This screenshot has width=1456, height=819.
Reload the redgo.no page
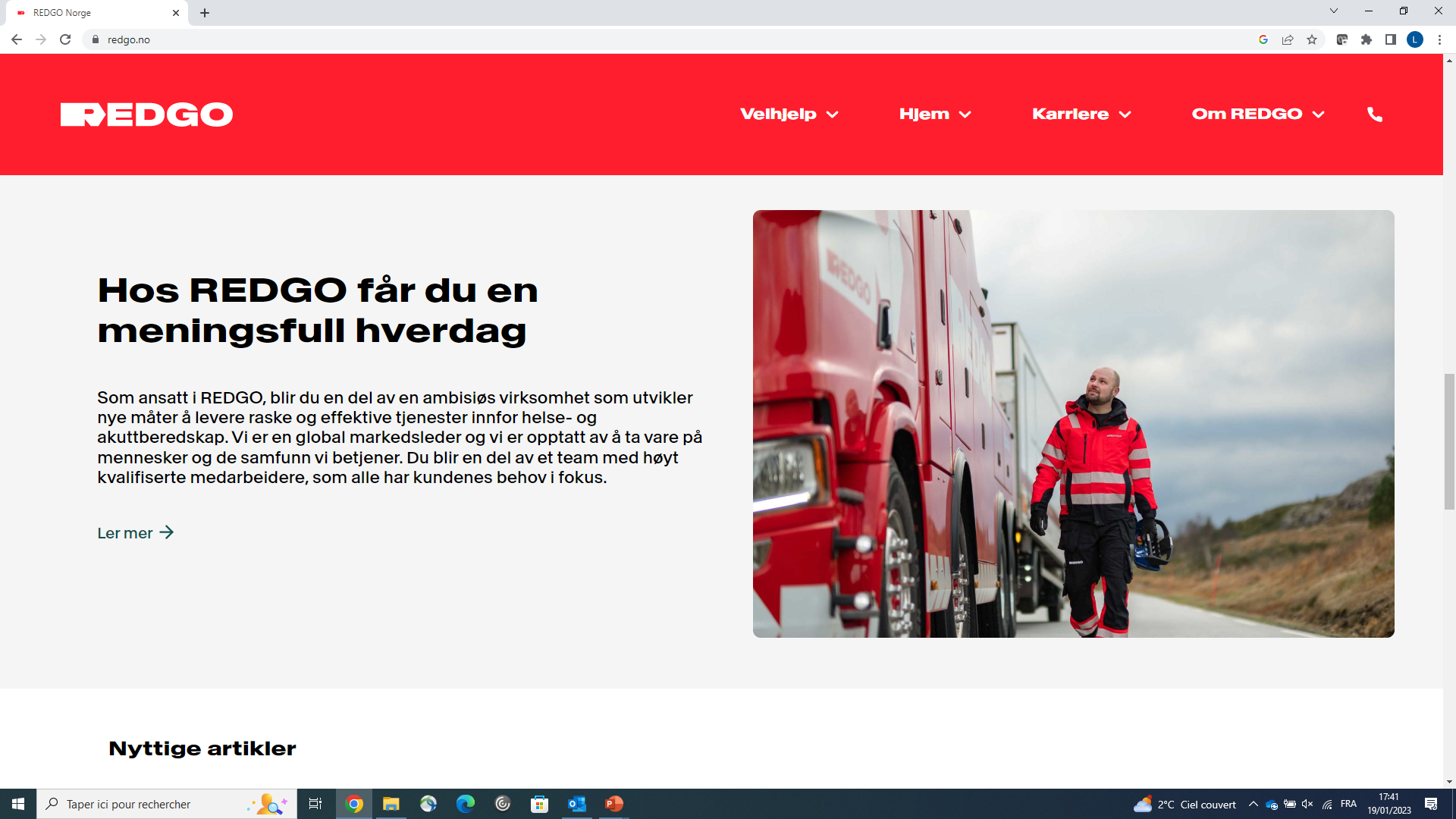65,39
